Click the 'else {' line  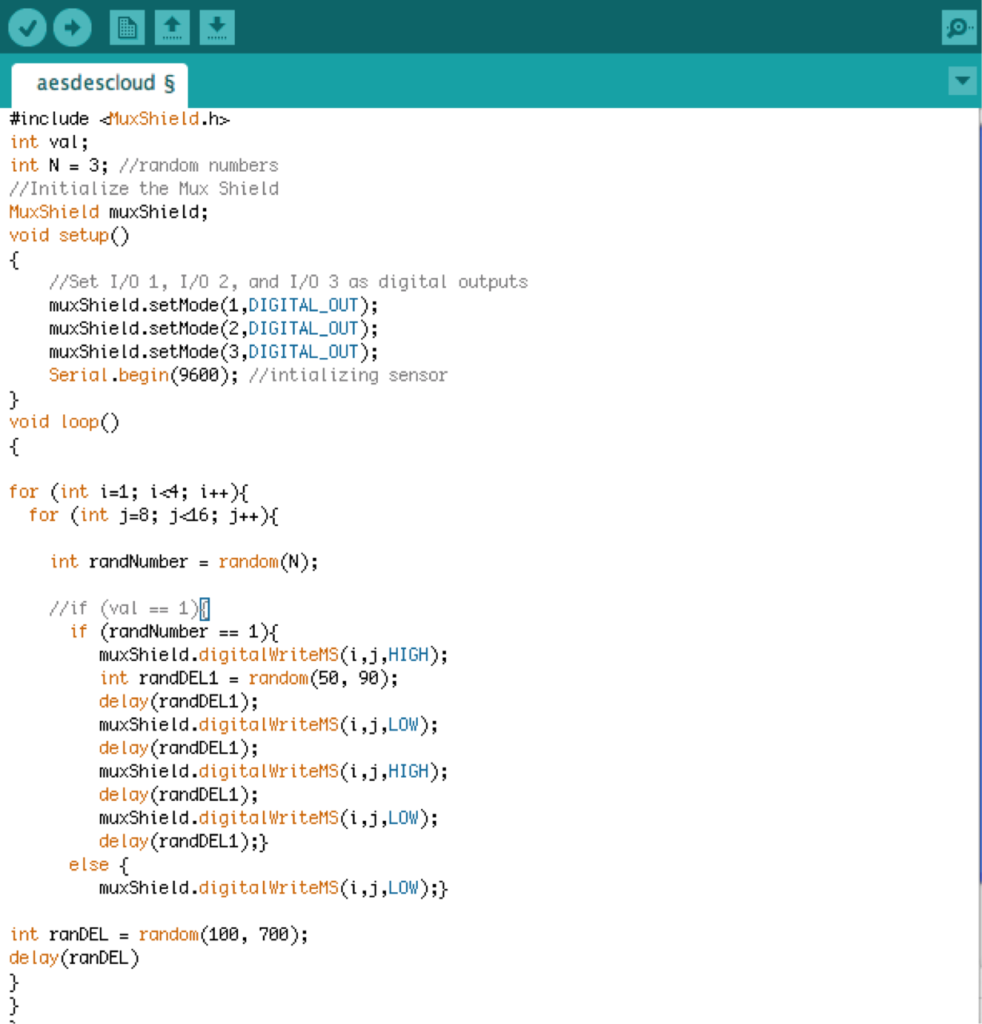tap(98, 864)
